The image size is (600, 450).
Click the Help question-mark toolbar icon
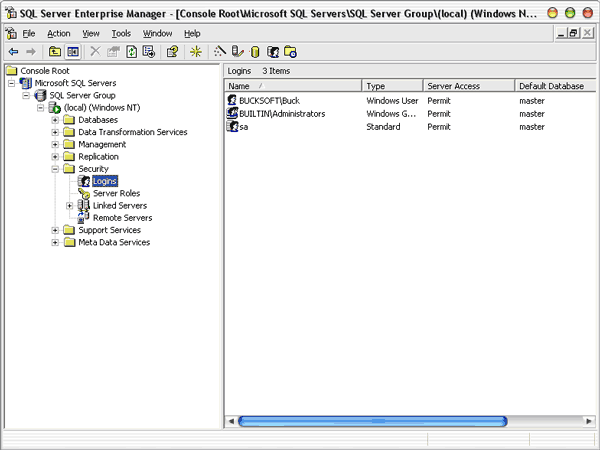pyautogui.click(x=172, y=52)
